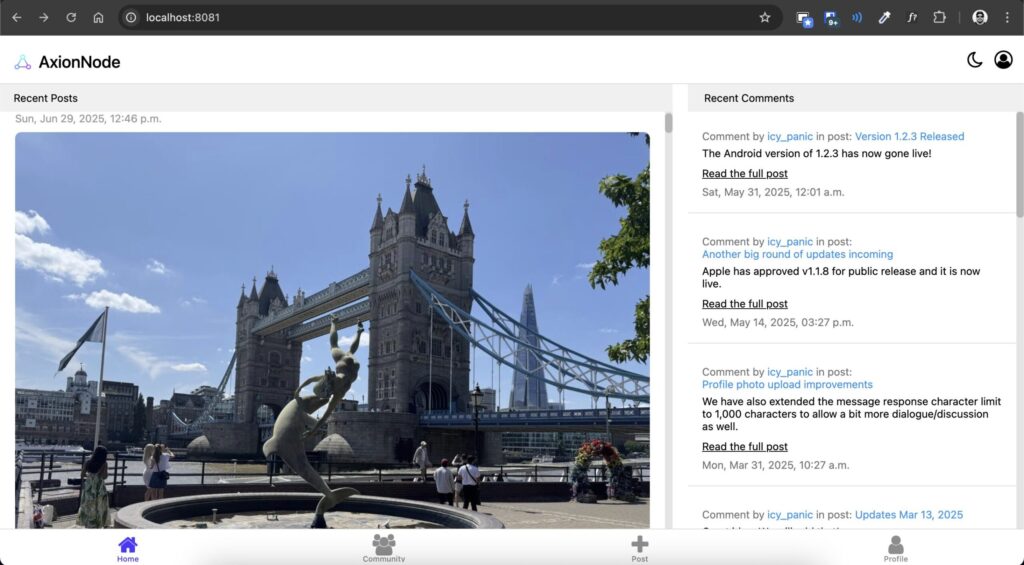The image size is (1024, 565).
Task: Open the Version 1.2.3 Released post link
Action: pyautogui.click(x=909, y=136)
